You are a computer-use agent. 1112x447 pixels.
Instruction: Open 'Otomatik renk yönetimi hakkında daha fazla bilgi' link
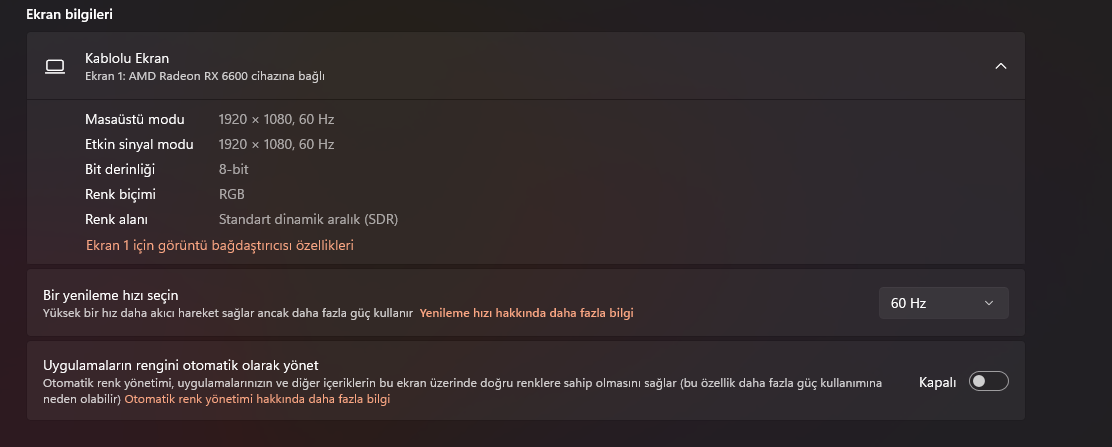257,399
